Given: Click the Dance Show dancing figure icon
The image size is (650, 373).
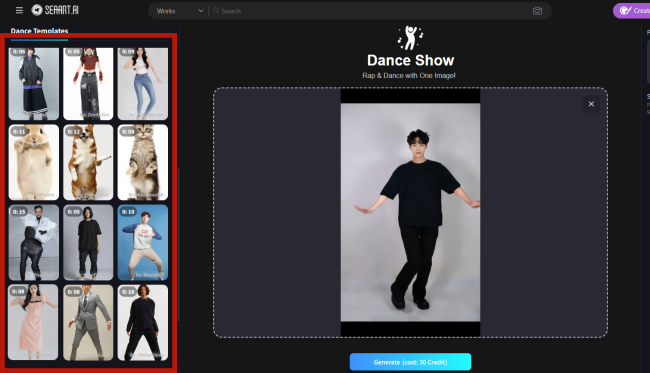Looking at the screenshot, I should (x=410, y=38).
